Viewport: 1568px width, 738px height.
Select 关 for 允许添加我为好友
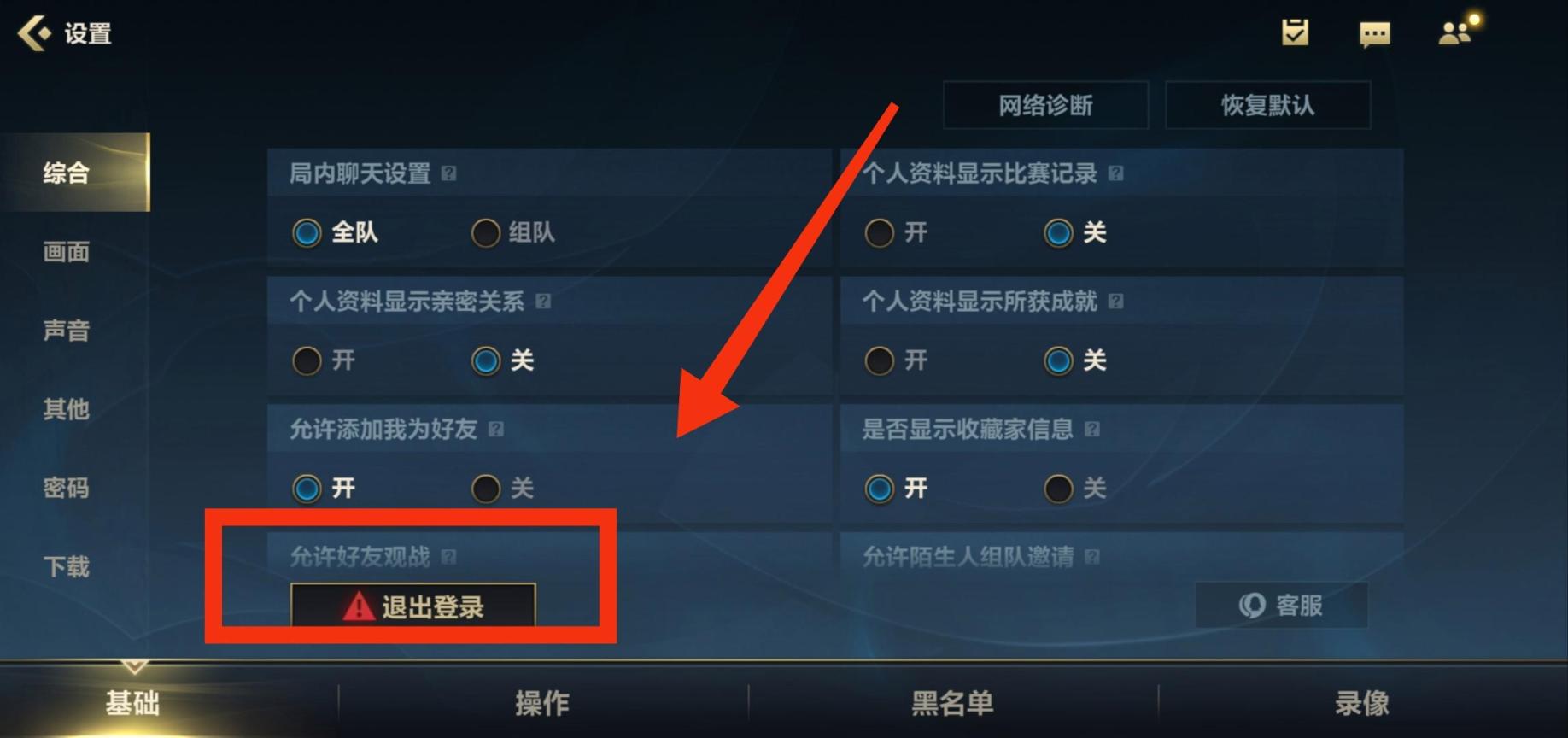point(503,489)
